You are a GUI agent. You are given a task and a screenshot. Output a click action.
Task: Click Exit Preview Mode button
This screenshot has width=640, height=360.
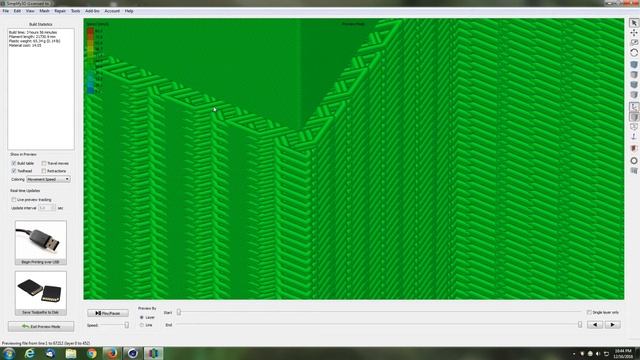coord(41,327)
